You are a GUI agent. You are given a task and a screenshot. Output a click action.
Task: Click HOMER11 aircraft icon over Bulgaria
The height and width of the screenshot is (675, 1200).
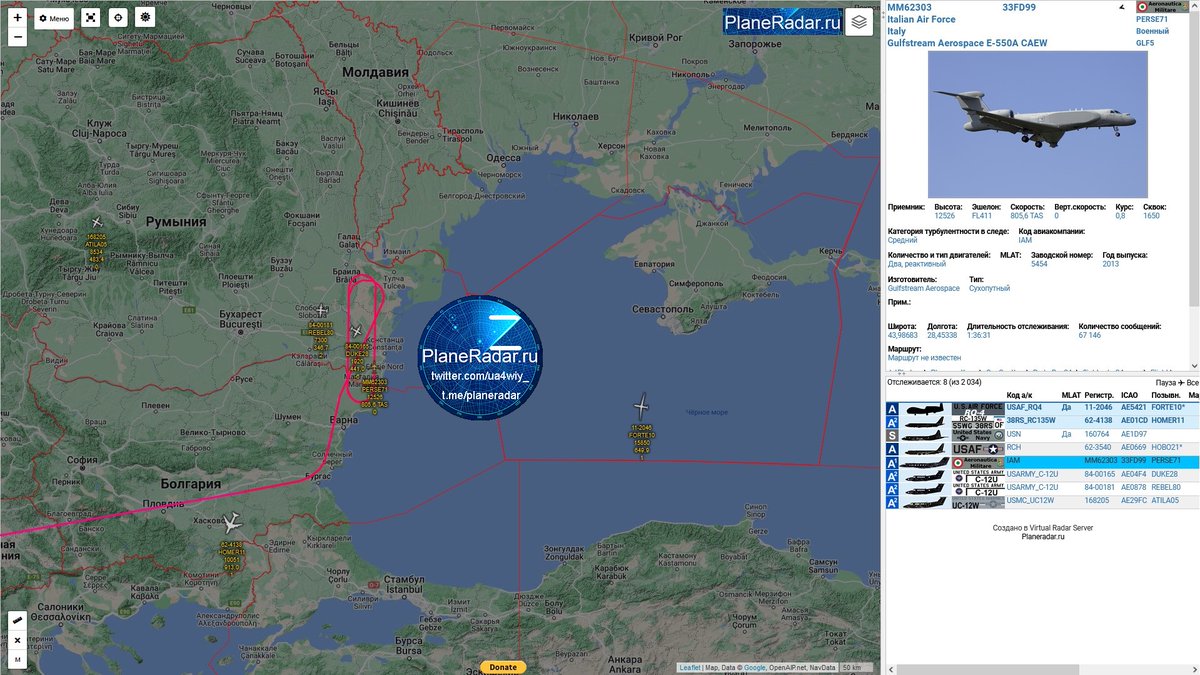pyautogui.click(x=233, y=522)
